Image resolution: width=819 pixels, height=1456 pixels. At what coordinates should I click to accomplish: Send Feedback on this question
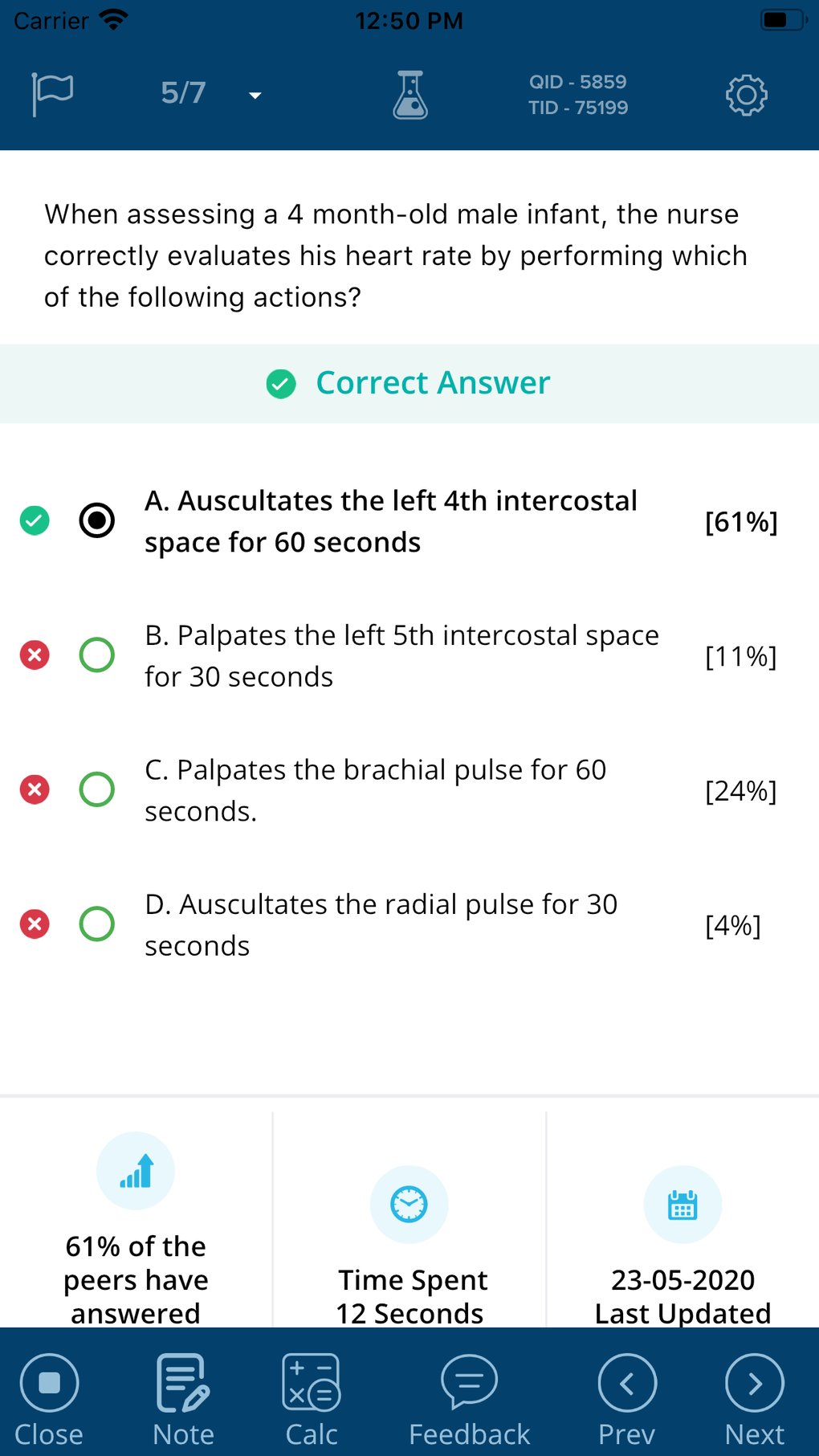(x=469, y=1398)
